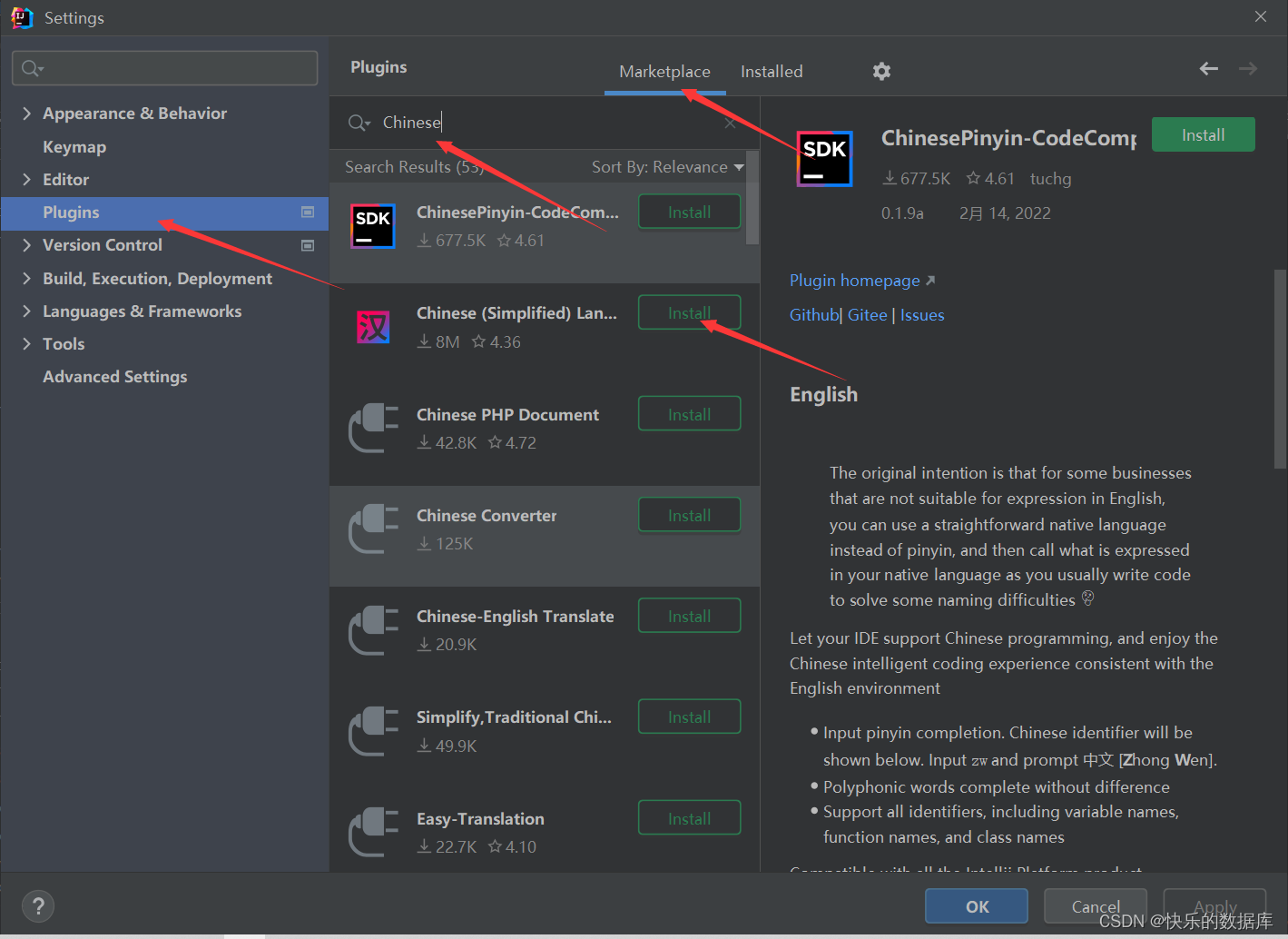Click the large SDK icon in details pane
The width and height of the screenshot is (1288, 939).
825,159
